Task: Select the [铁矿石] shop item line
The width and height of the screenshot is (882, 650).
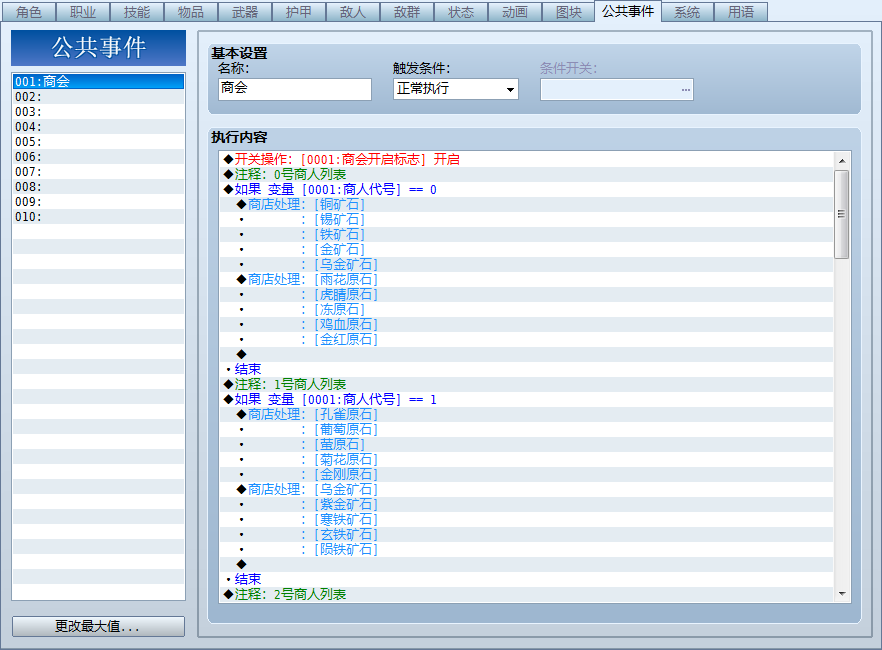Action: tap(526, 234)
